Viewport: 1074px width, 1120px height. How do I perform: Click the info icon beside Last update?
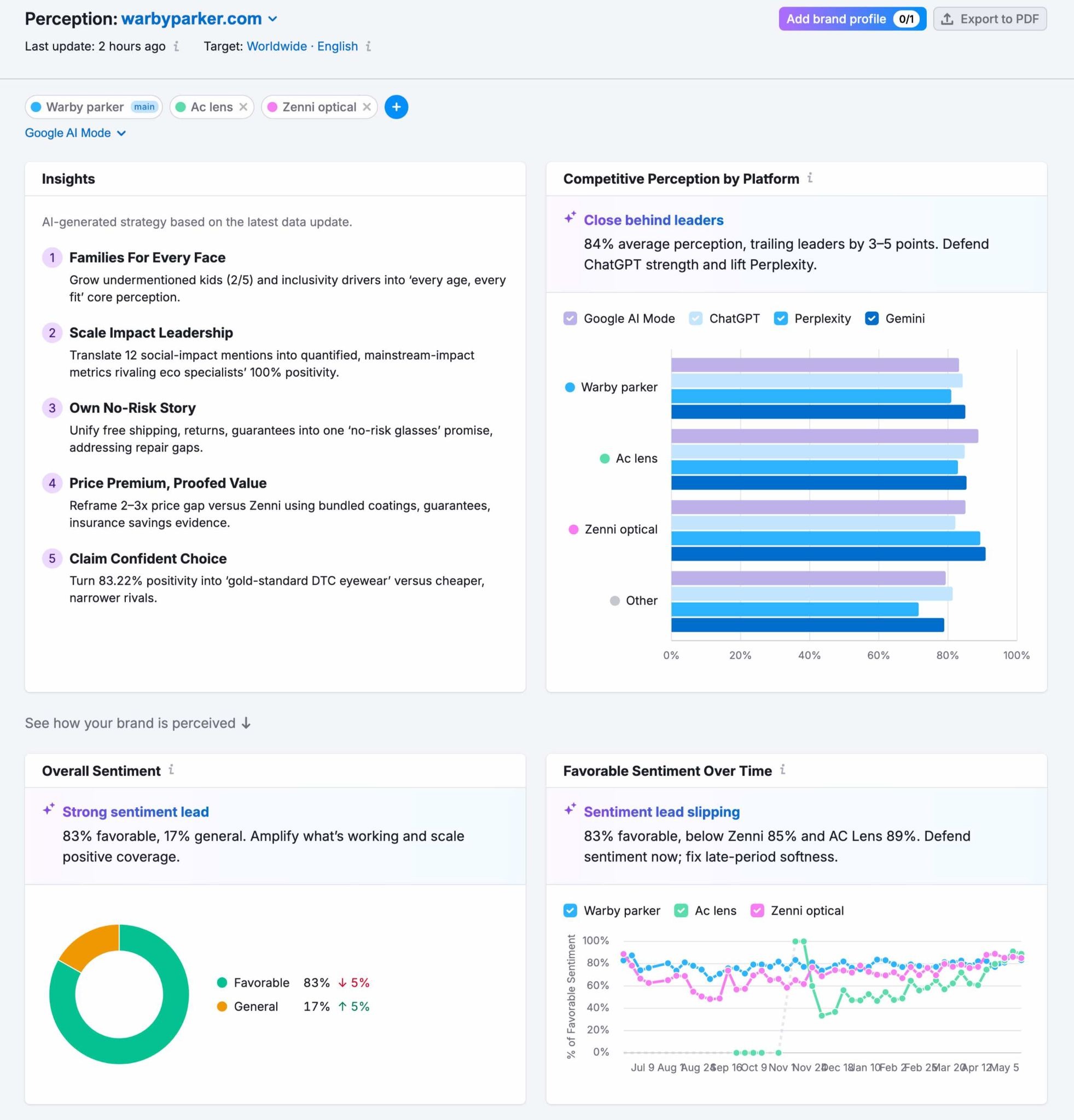[176, 46]
